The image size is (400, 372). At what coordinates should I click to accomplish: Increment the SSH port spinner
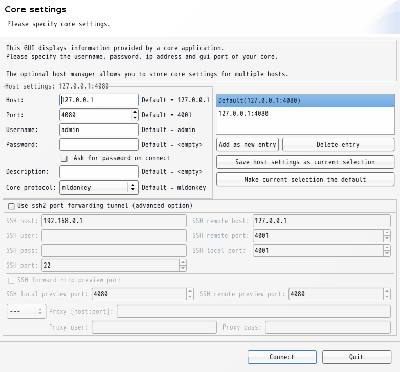[183, 262]
